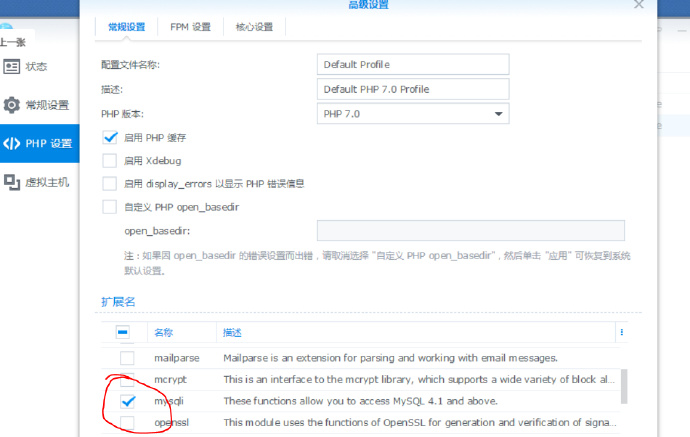
Task: Click the PHP 设置 code icon
Action: coord(12,143)
